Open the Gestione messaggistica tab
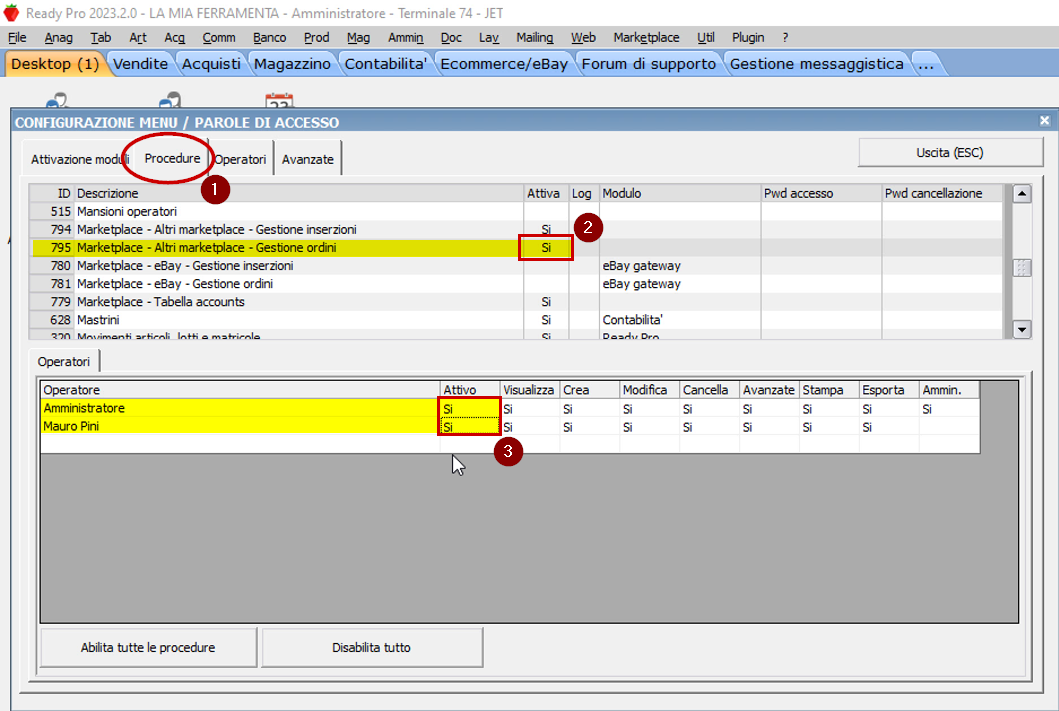 click(817, 64)
